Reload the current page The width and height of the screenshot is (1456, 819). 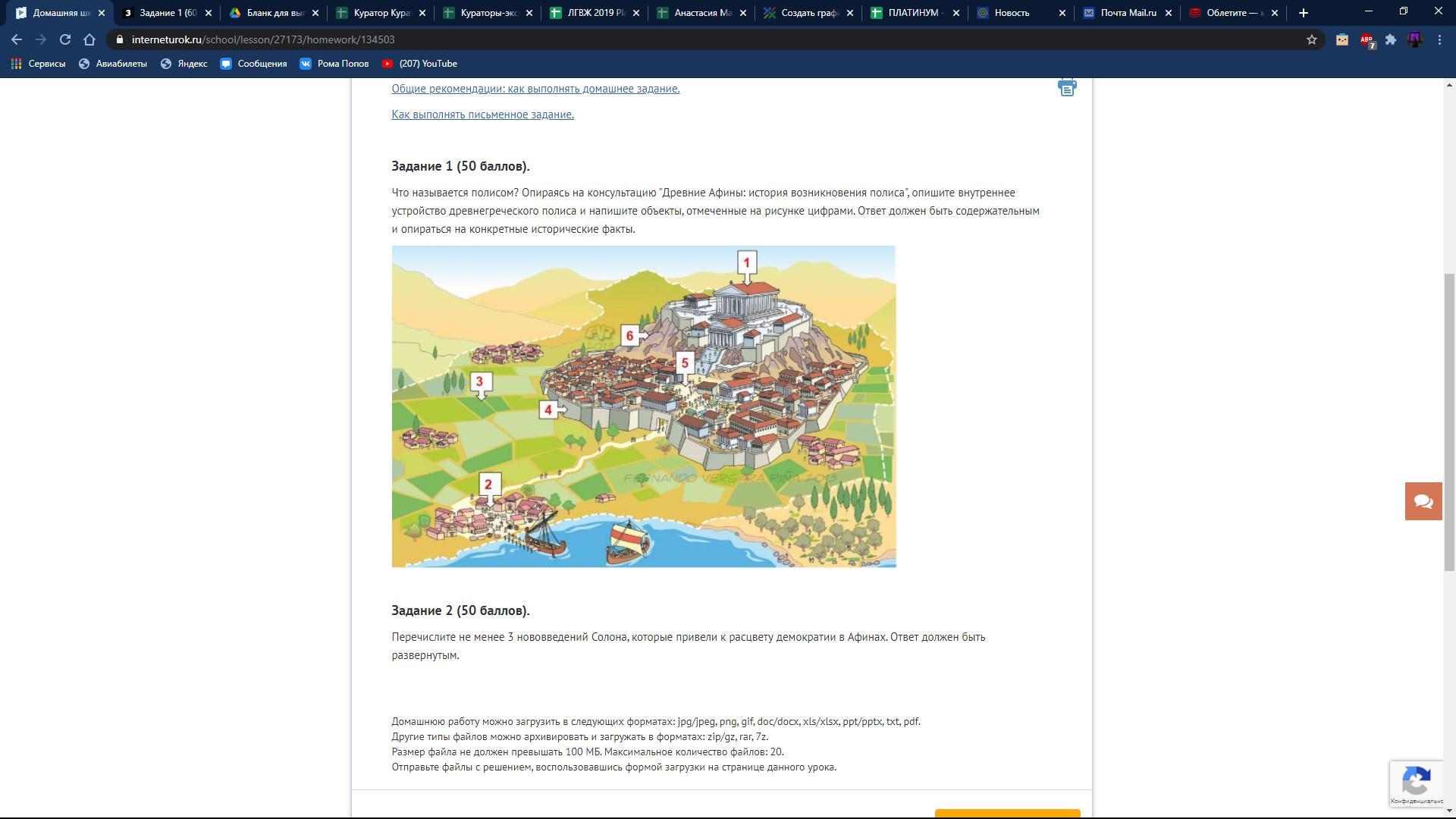[x=65, y=39]
